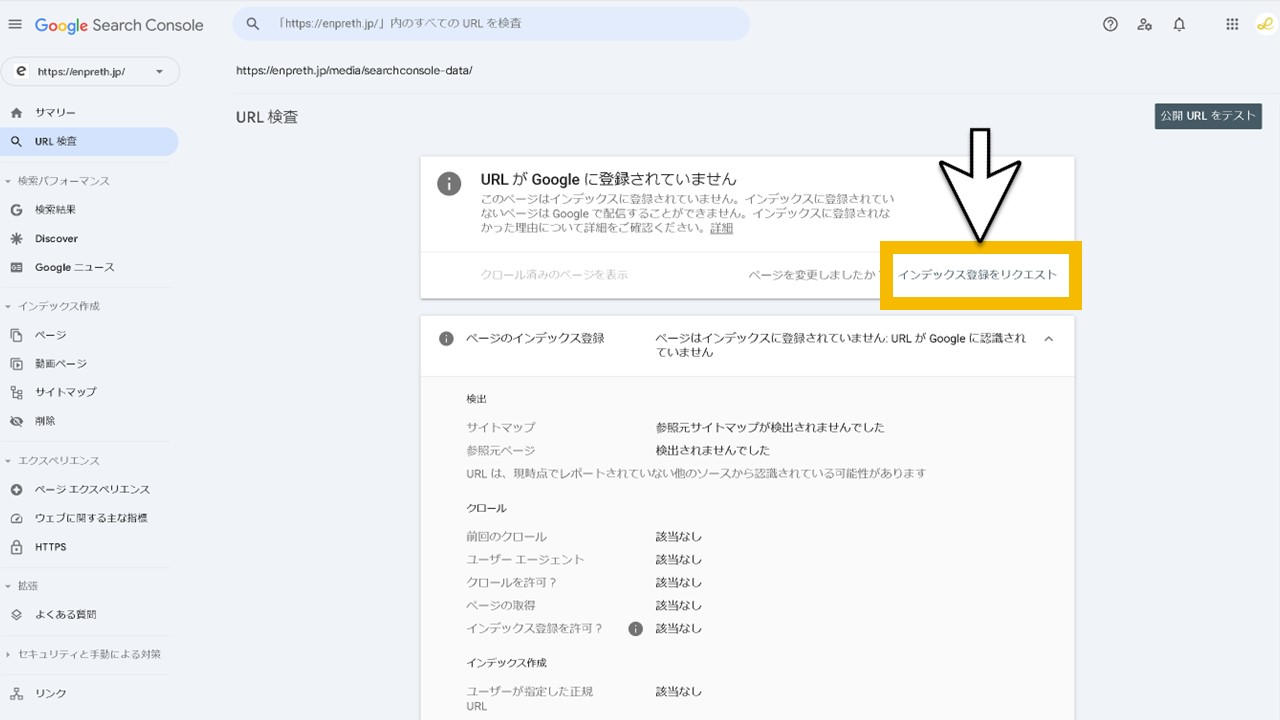Open the hamburger main menu

coord(15,25)
